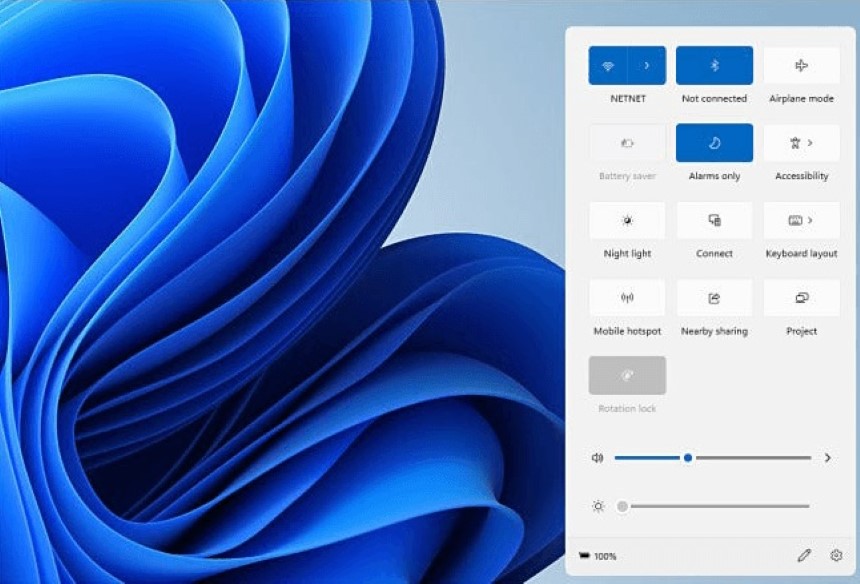Click the NETNET network label

628,99
